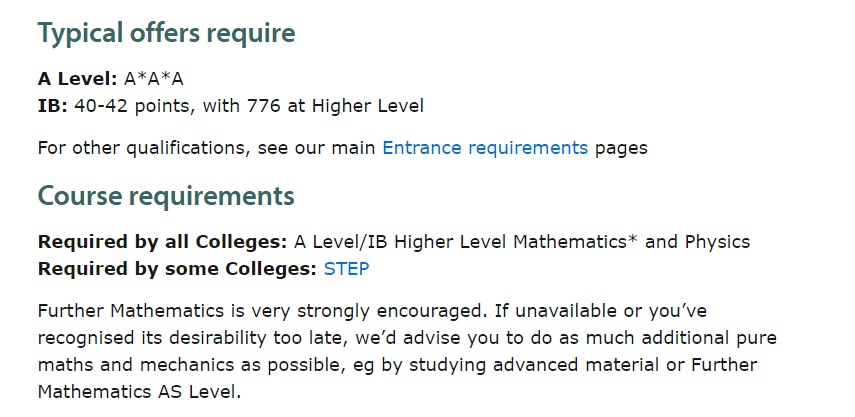
Task: Click the 'Typical offers require' heading
Action: [x=167, y=33]
